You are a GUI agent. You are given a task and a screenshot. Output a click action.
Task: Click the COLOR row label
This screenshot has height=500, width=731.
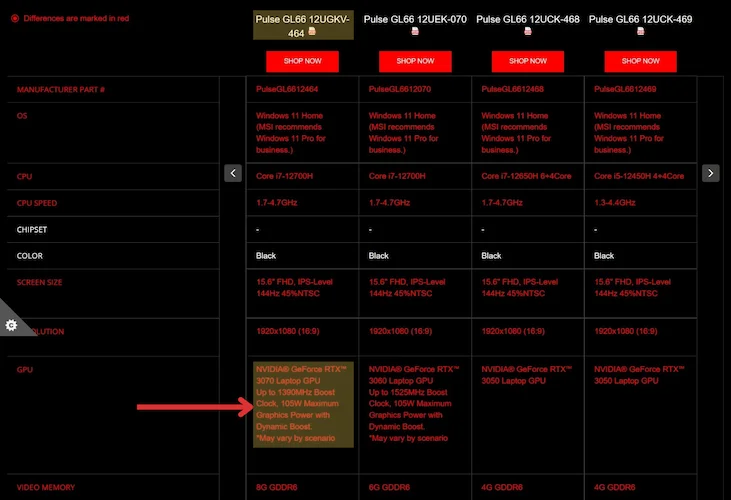click(29, 256)
